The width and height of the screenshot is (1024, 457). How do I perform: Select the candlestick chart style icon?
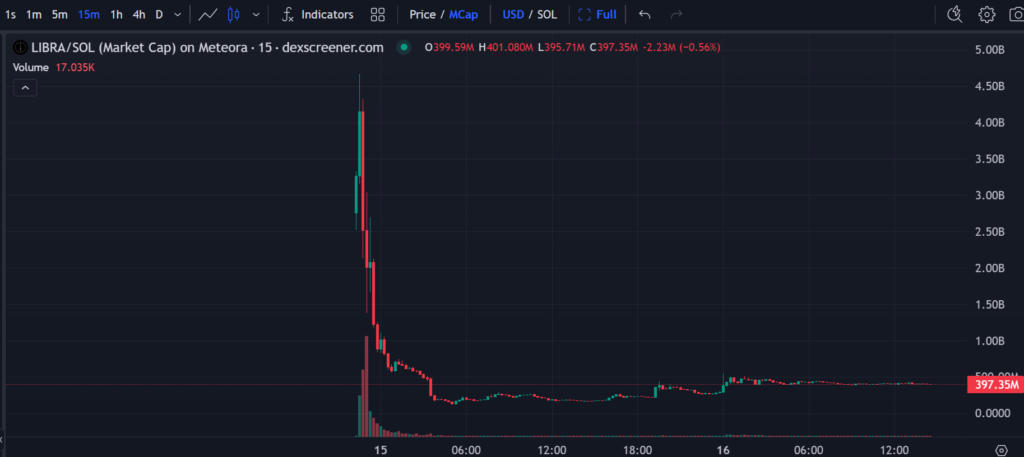coord(234,15)
